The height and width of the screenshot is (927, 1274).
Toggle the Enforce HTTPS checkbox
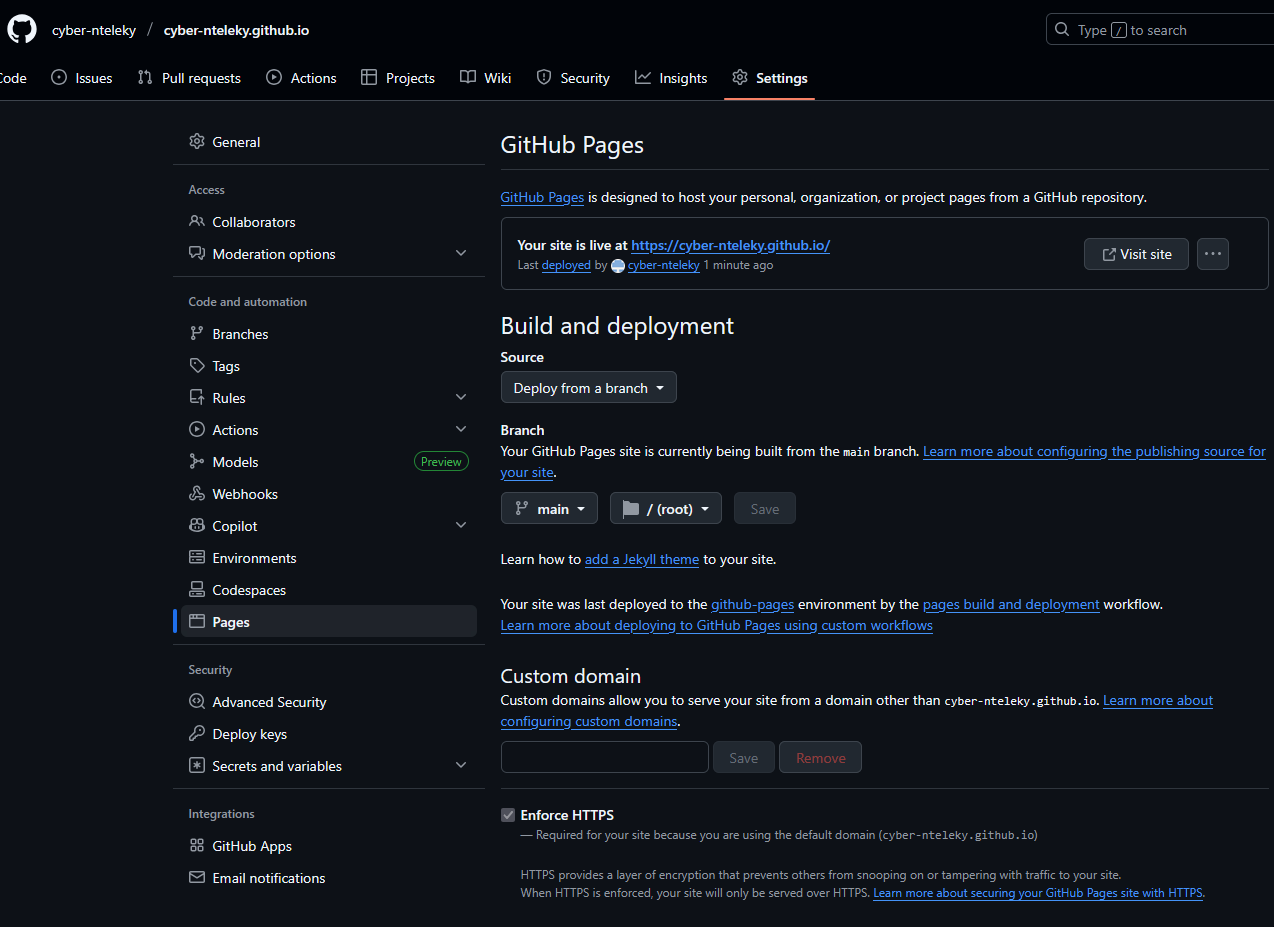[508, 815]
